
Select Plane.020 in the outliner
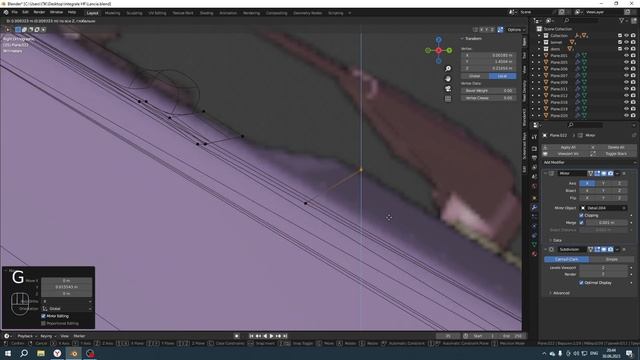[559, 116]
